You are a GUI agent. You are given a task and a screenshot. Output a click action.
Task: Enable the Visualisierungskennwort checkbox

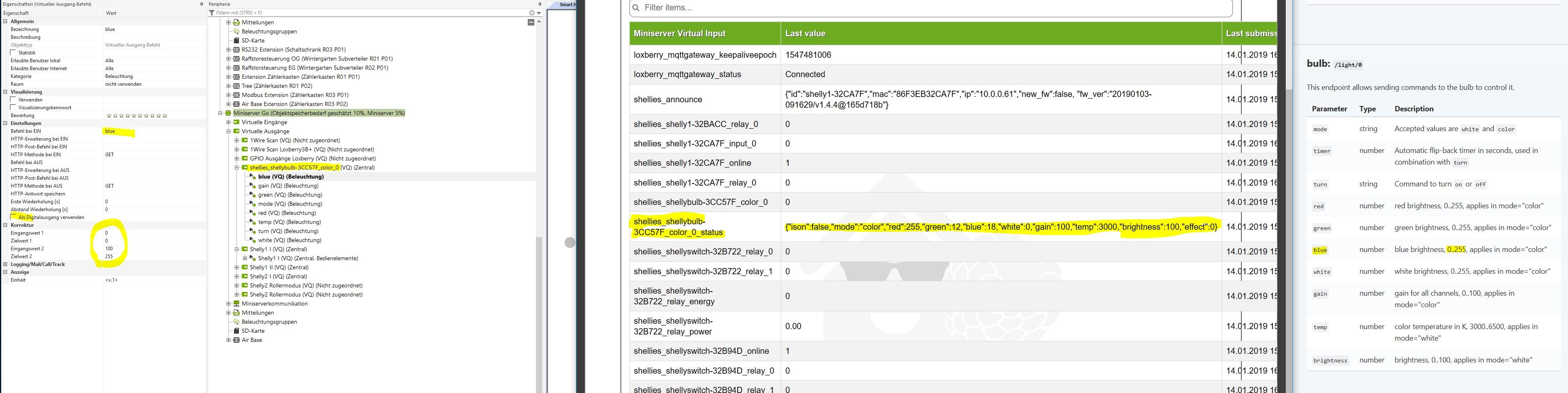click(13, 108)
